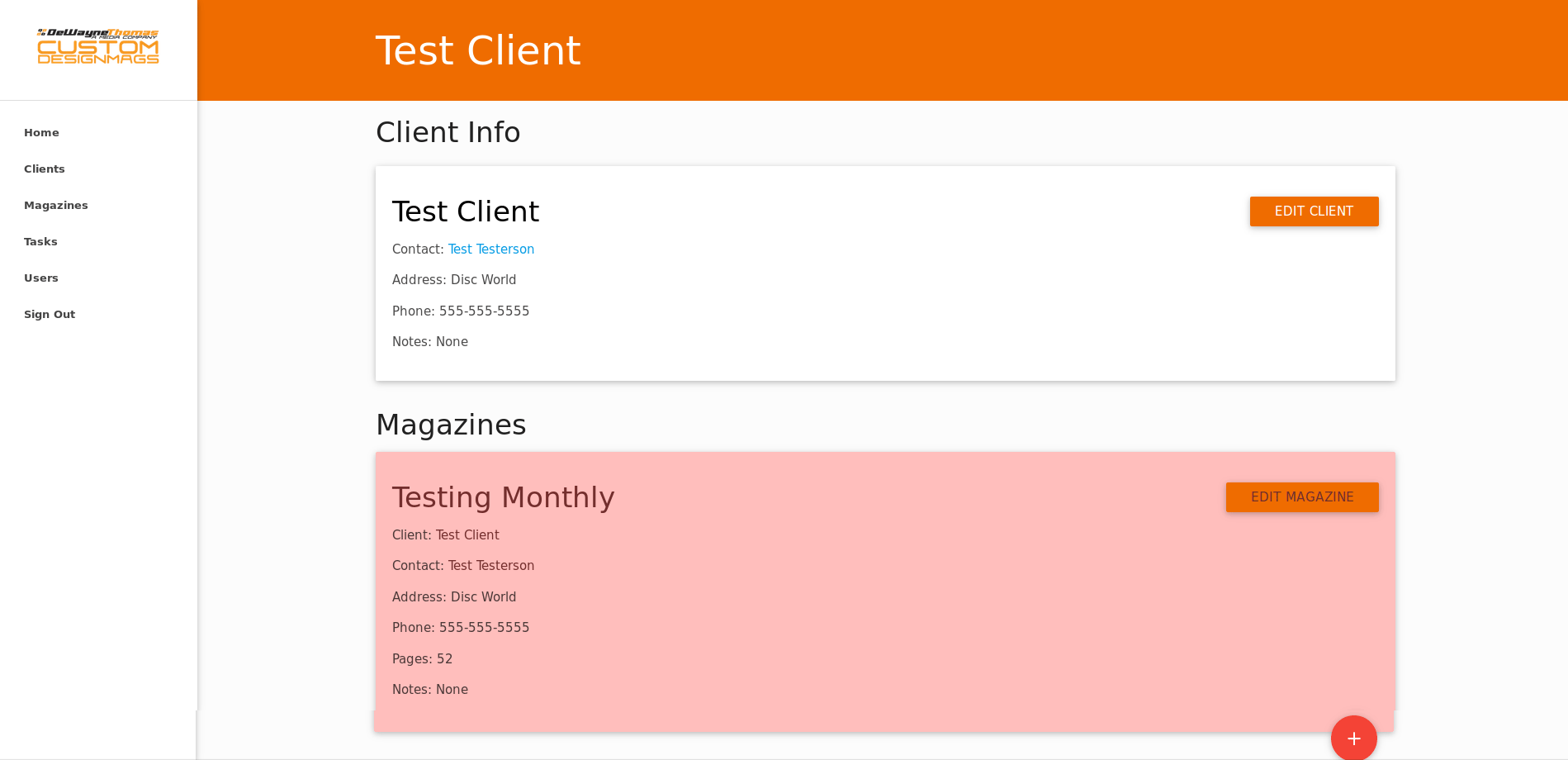Click the Notes line in Testing Monthly card

(429, 690)
